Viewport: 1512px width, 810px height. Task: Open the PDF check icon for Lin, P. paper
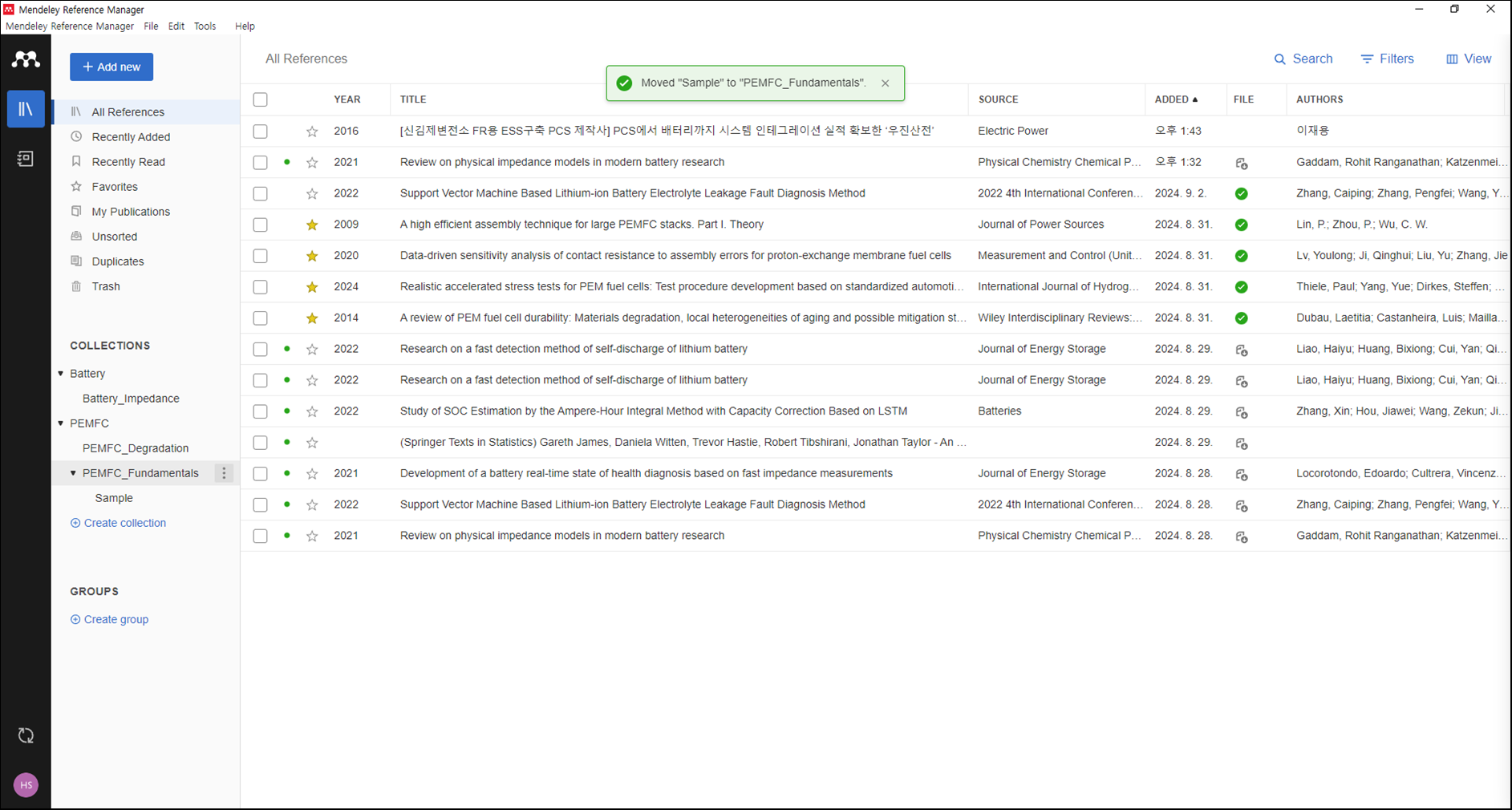point(1241,225)
